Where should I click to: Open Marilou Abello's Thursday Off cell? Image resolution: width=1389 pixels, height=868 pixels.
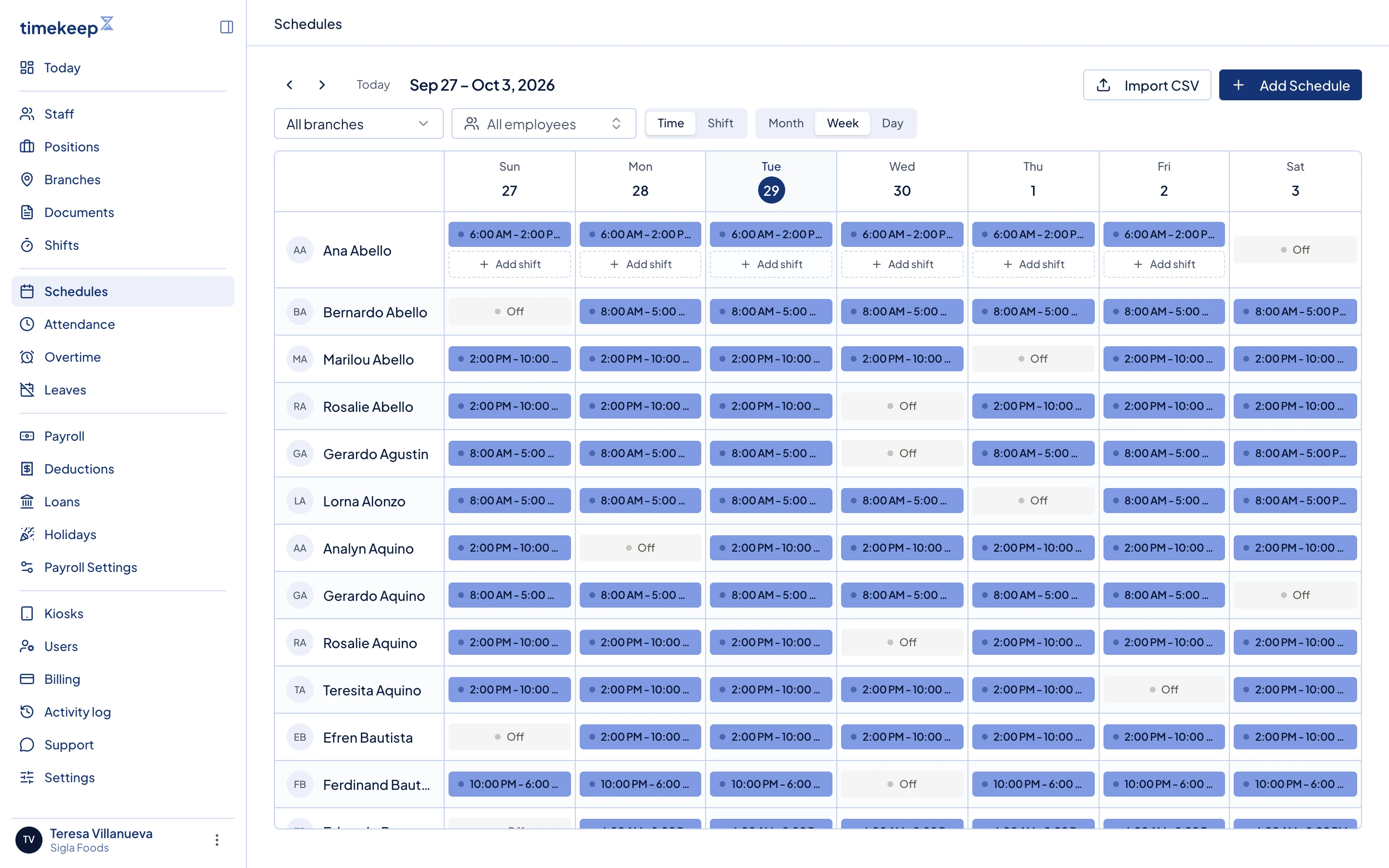coord(1033,359)
